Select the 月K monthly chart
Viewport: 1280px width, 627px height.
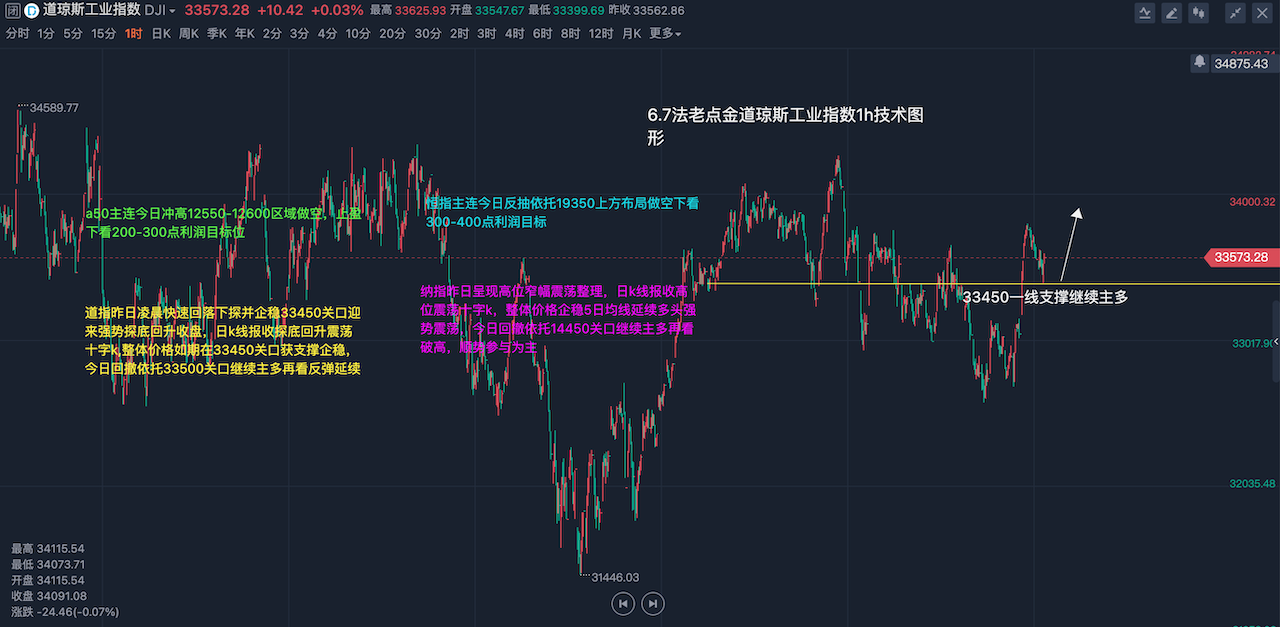click(x=631, y=33)
